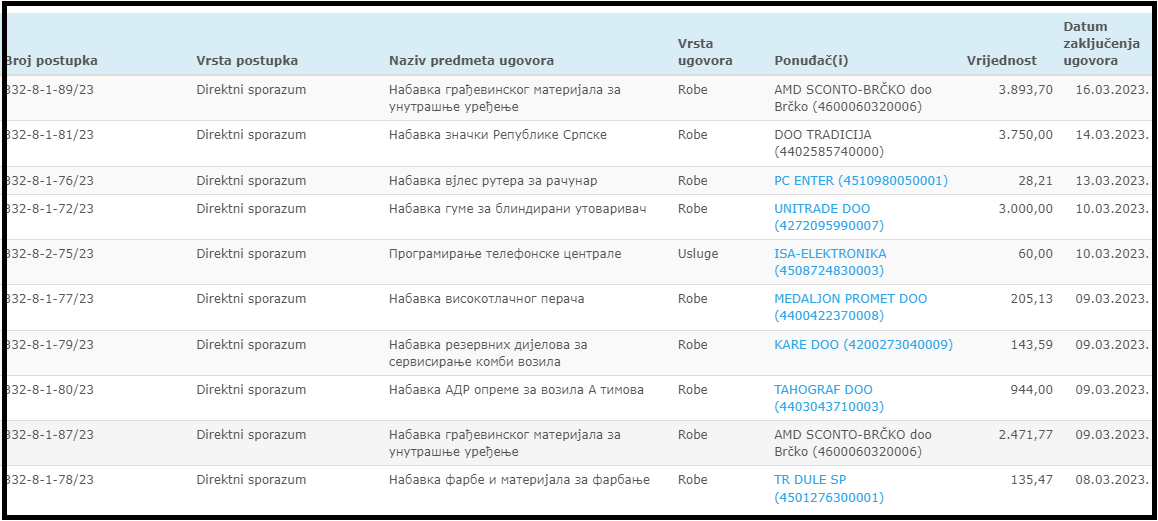Open the KARE DOO bidder link

(863, 344)
